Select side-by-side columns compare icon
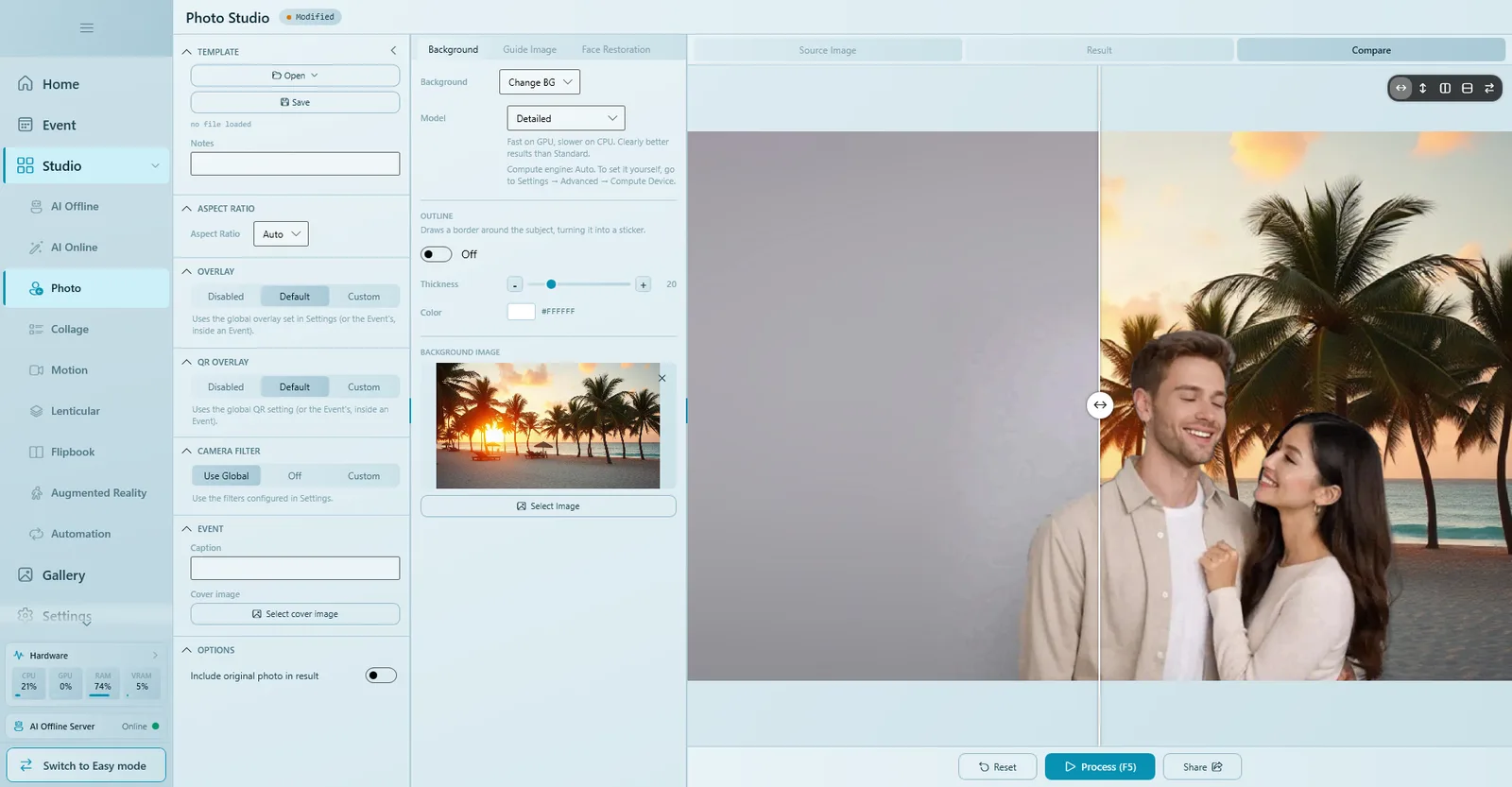Viewport: 1512px width, 787px height. click(1445, 88)
